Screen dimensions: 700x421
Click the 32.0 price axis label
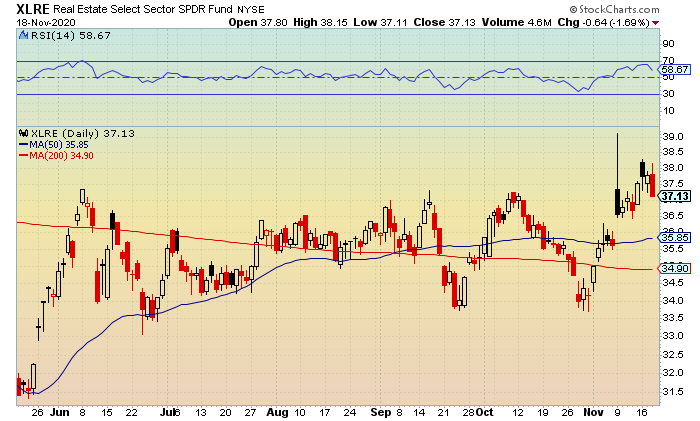point(672,373)
